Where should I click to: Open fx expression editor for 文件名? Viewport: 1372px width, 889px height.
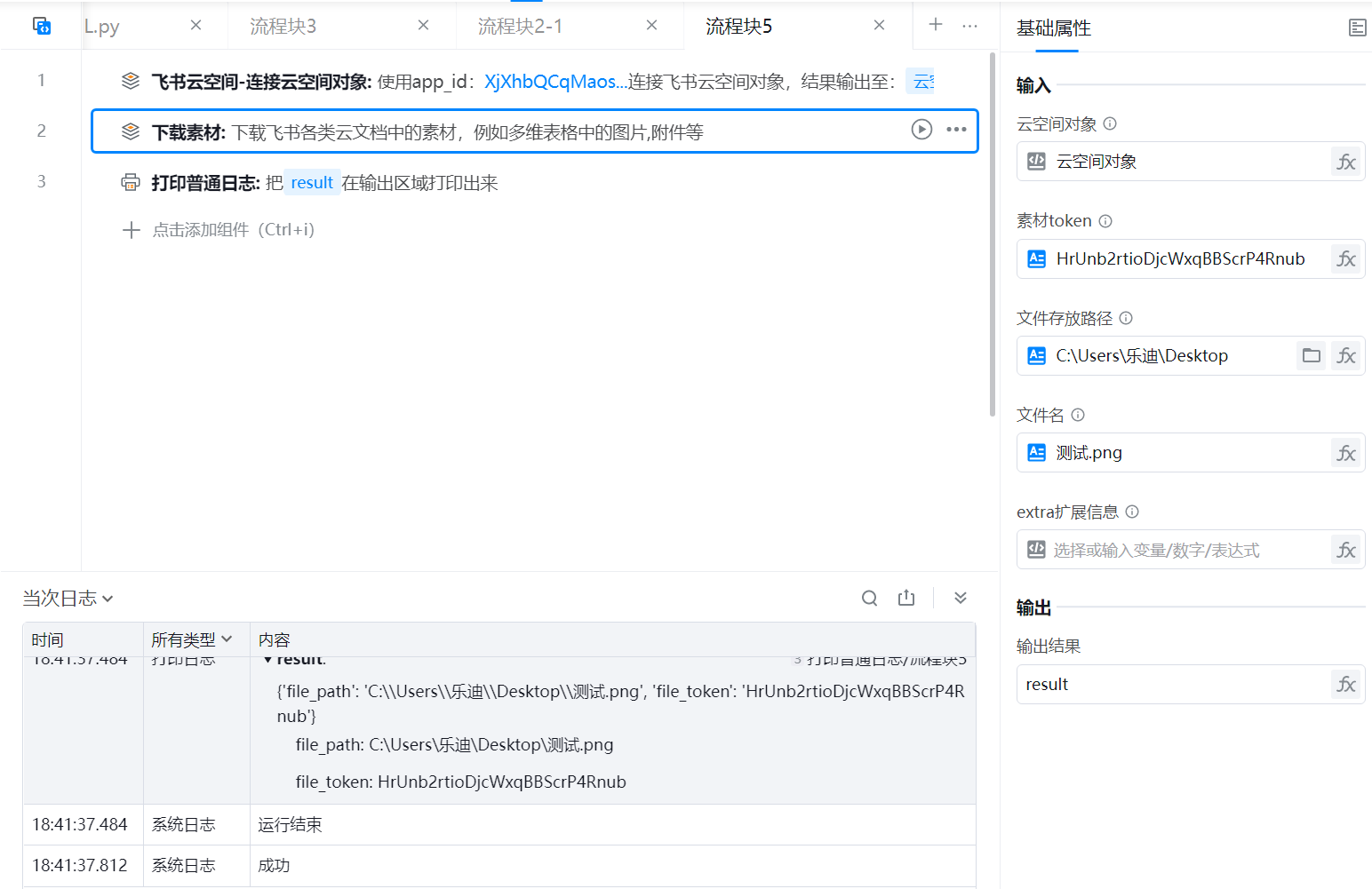pos(1346,454)
